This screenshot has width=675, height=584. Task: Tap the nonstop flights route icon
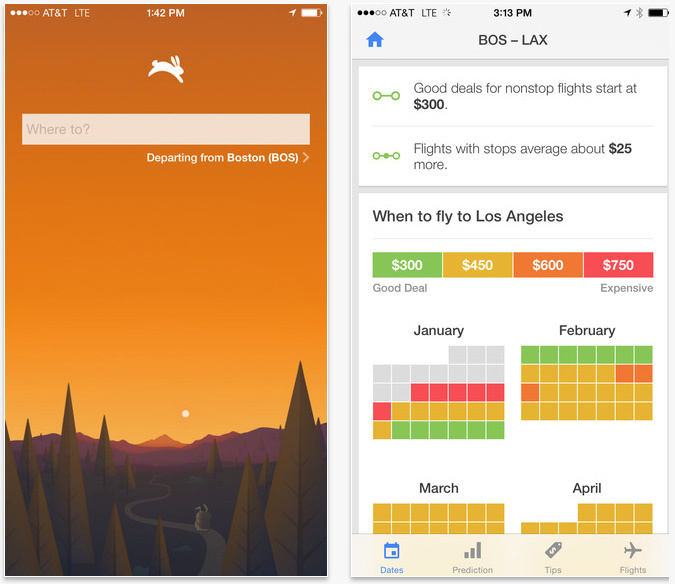pos(386,96)
